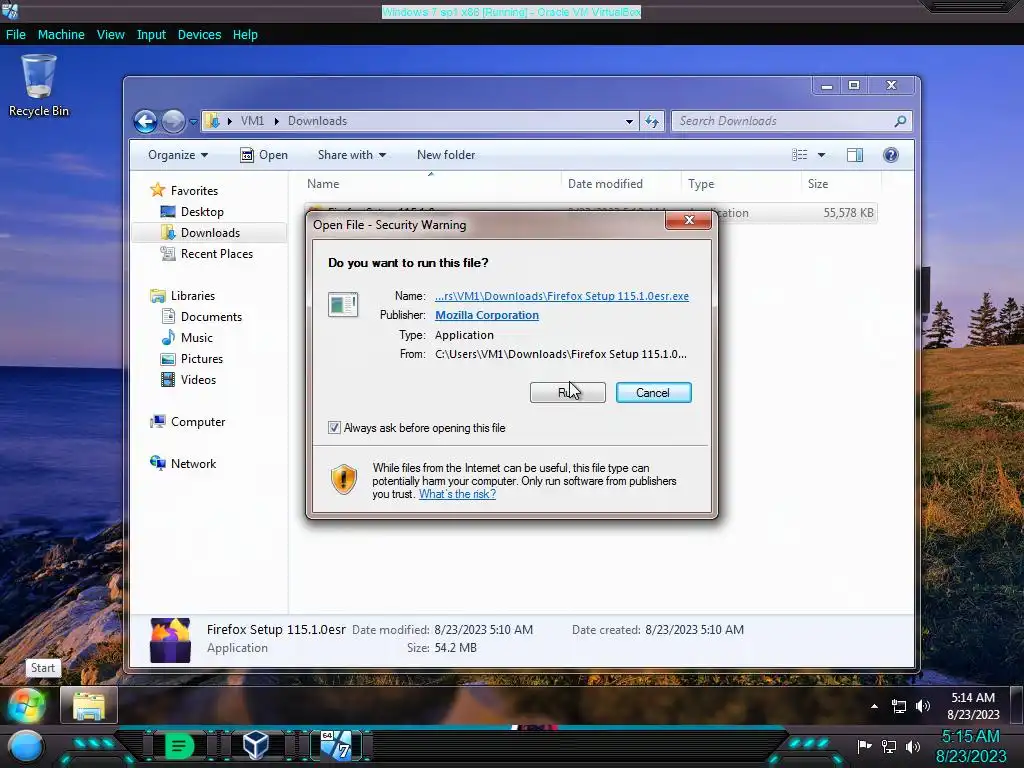Click the Firefox Setup icon in details pane

(x=170, y=640)
